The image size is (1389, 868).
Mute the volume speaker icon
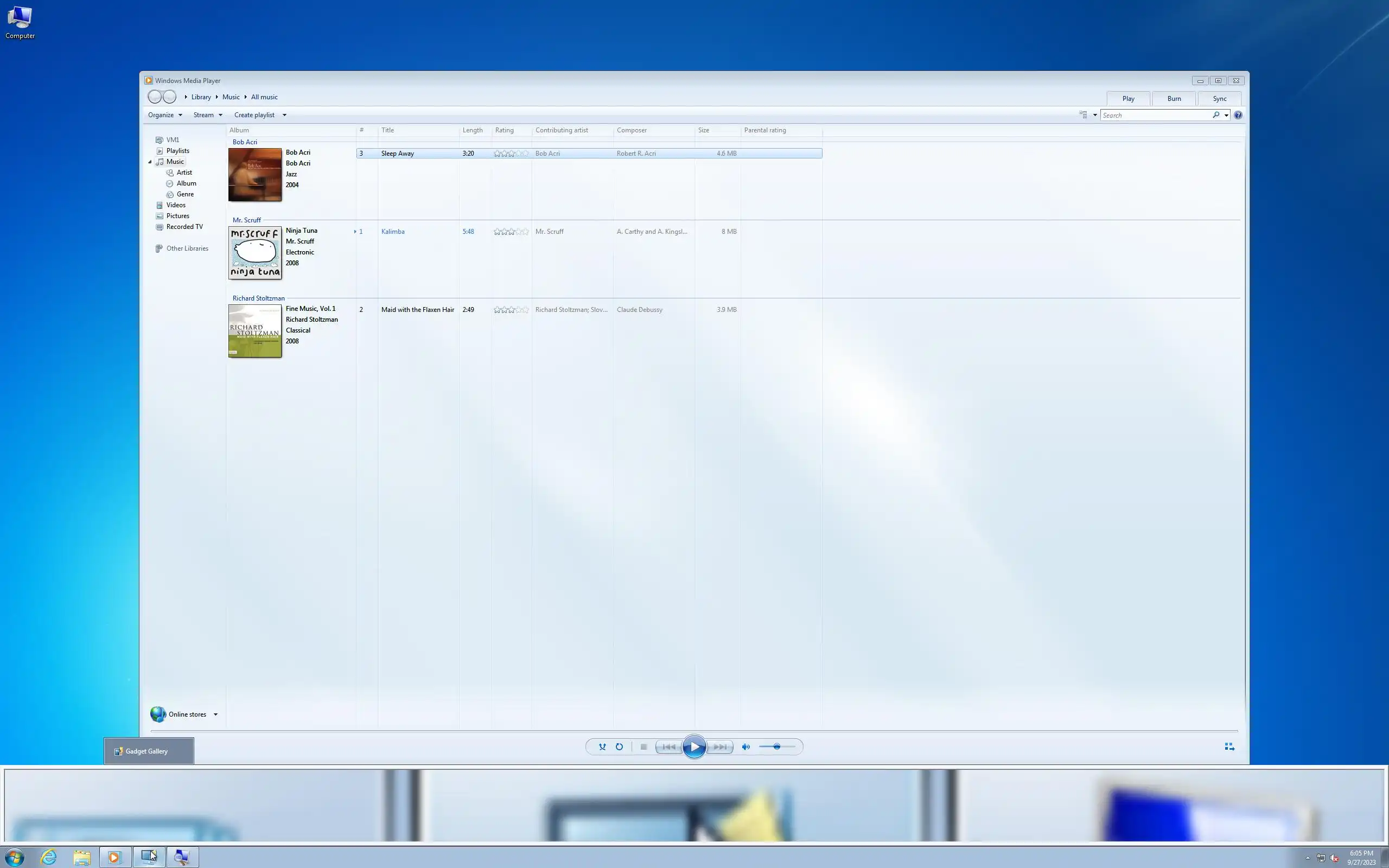tap(746, 747)
